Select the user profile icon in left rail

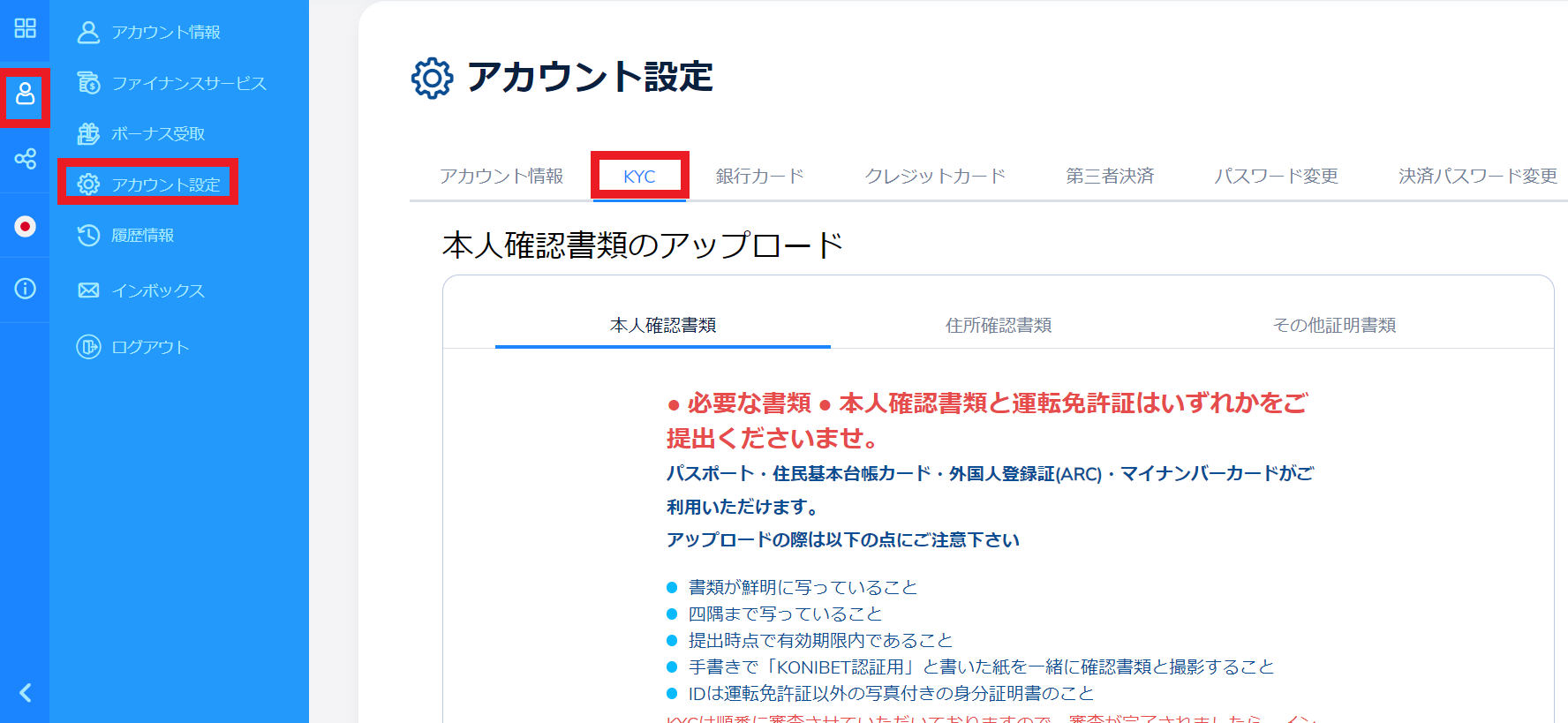(25, 94)
